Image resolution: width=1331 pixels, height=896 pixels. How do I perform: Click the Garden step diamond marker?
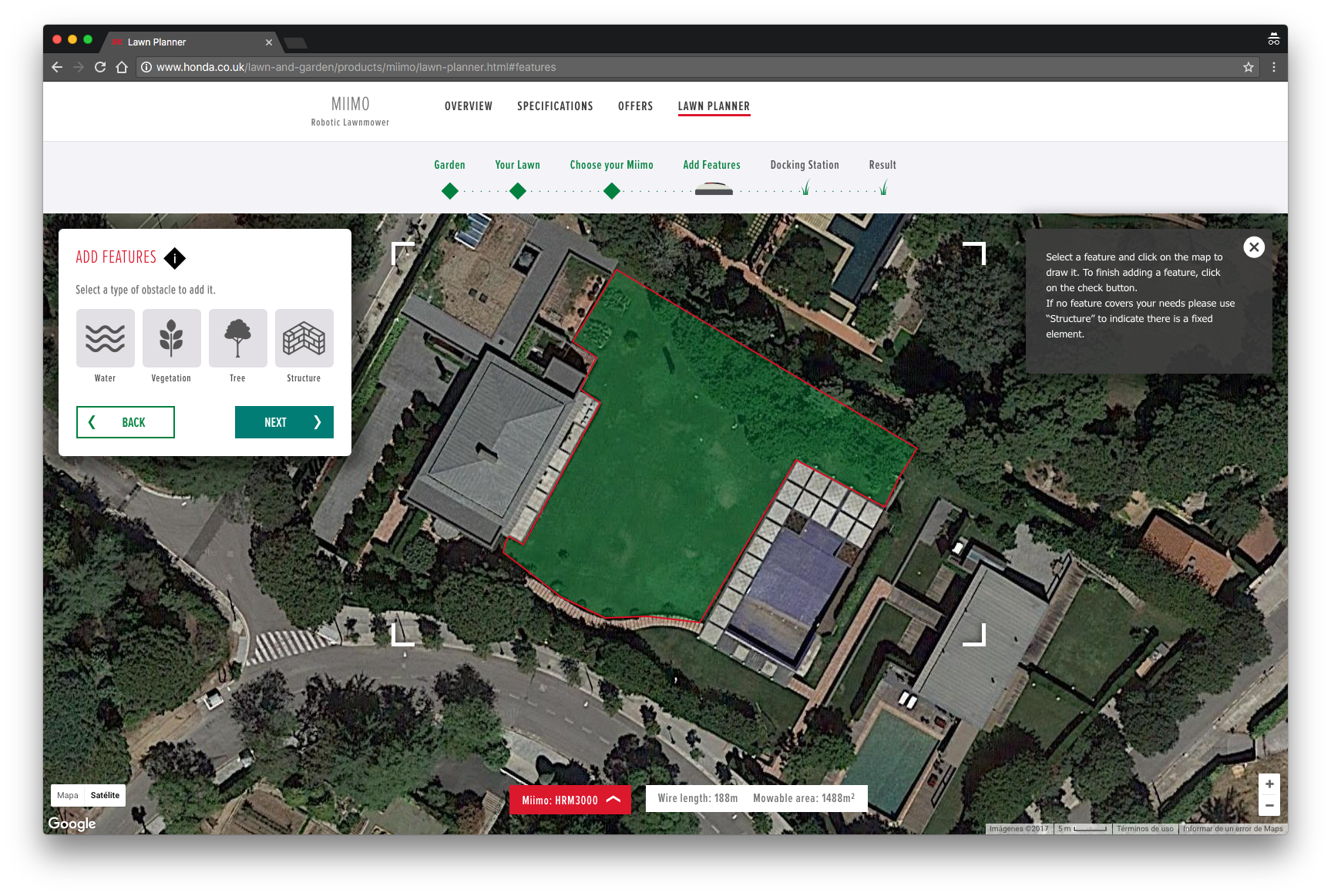450,191
